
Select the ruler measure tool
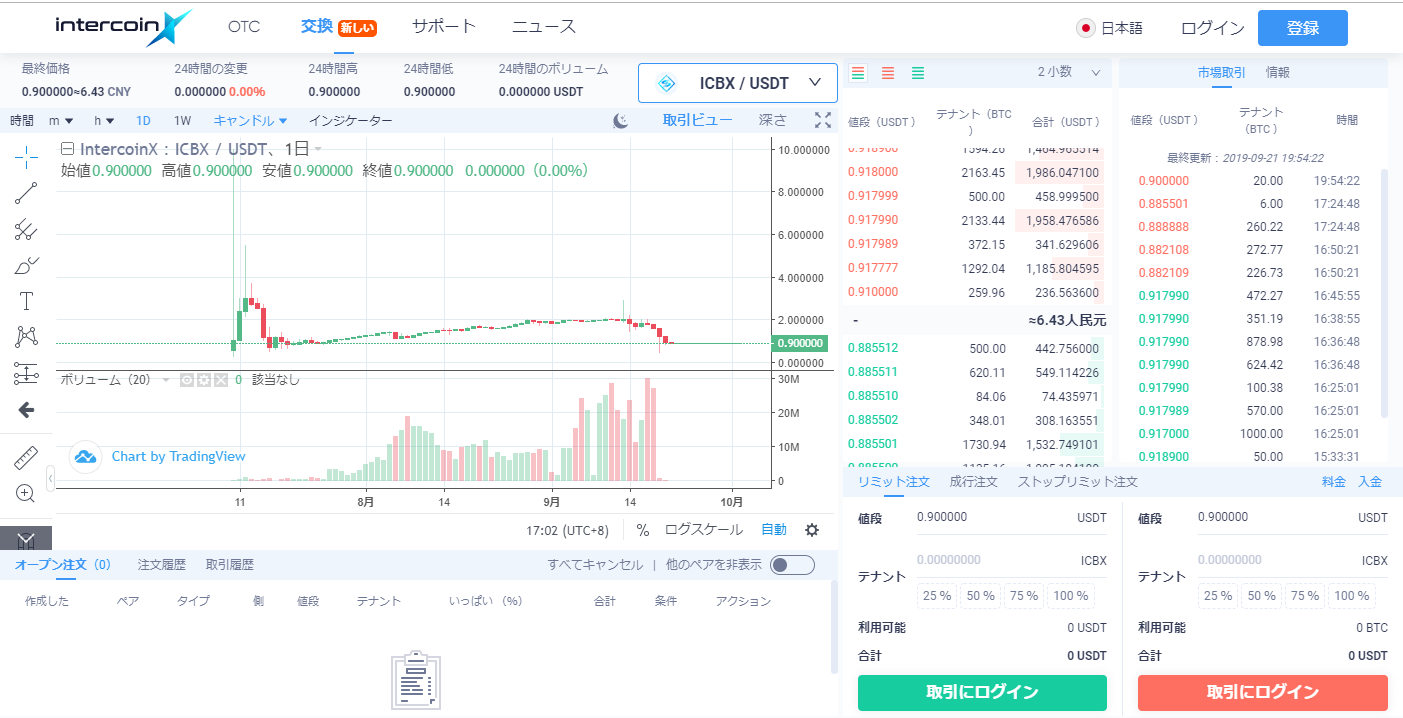27,457
